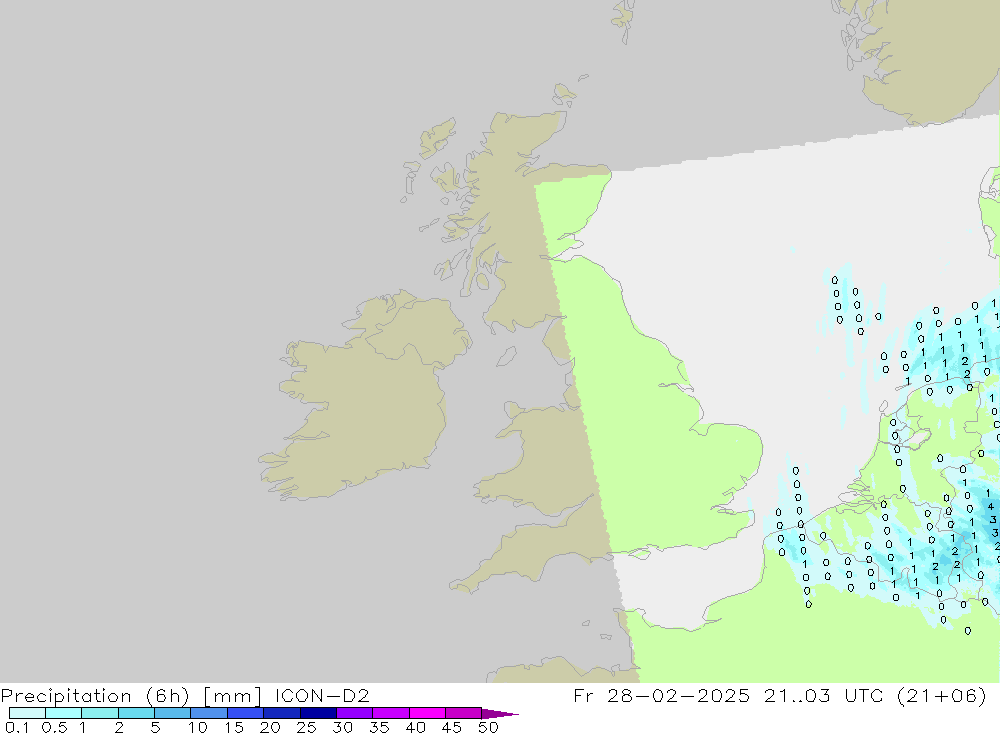This screenshot has height=733, width=1000.
Task: Select the 0.5–1 mm legend color box
Action: pos(64,713)
